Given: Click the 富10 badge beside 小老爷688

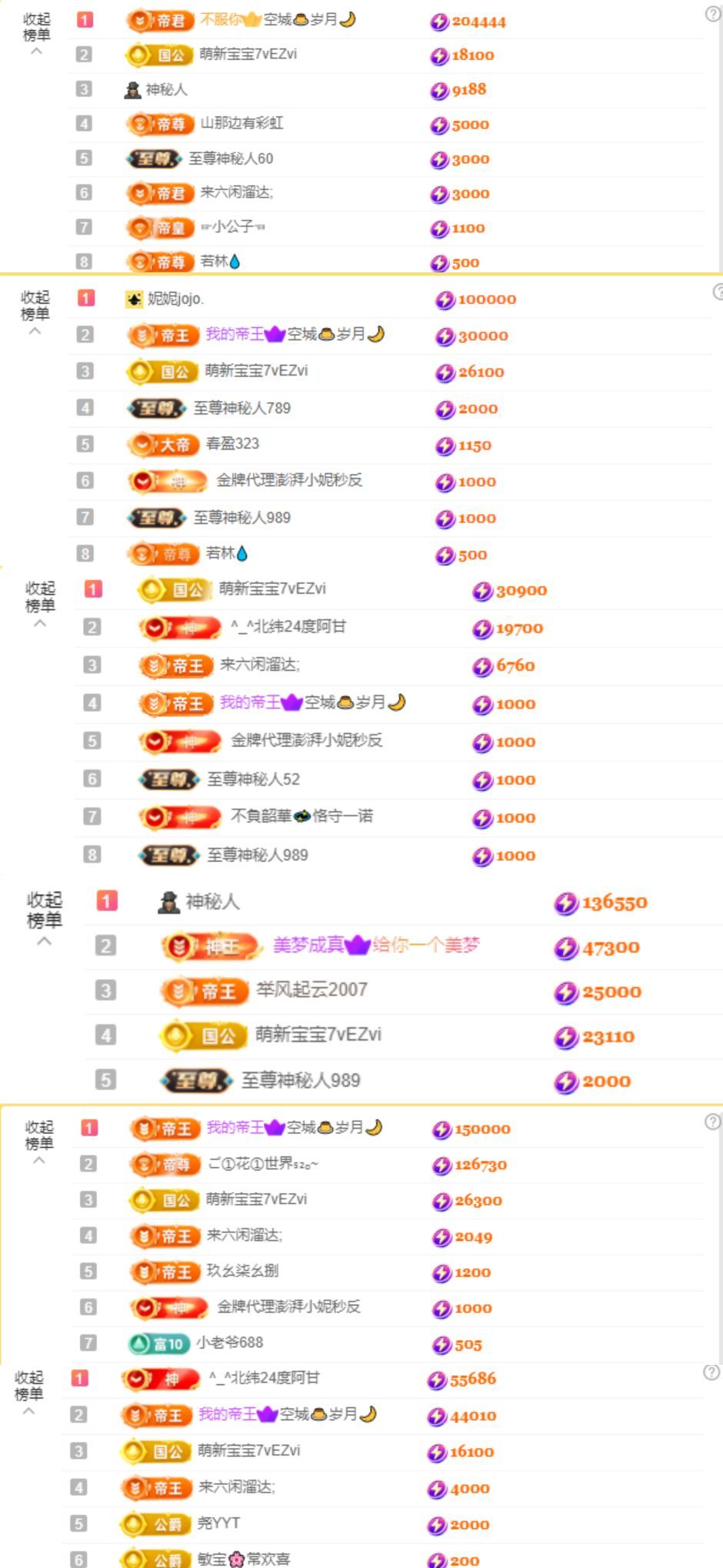Looking at the screenshot, I should point(158,1343).
